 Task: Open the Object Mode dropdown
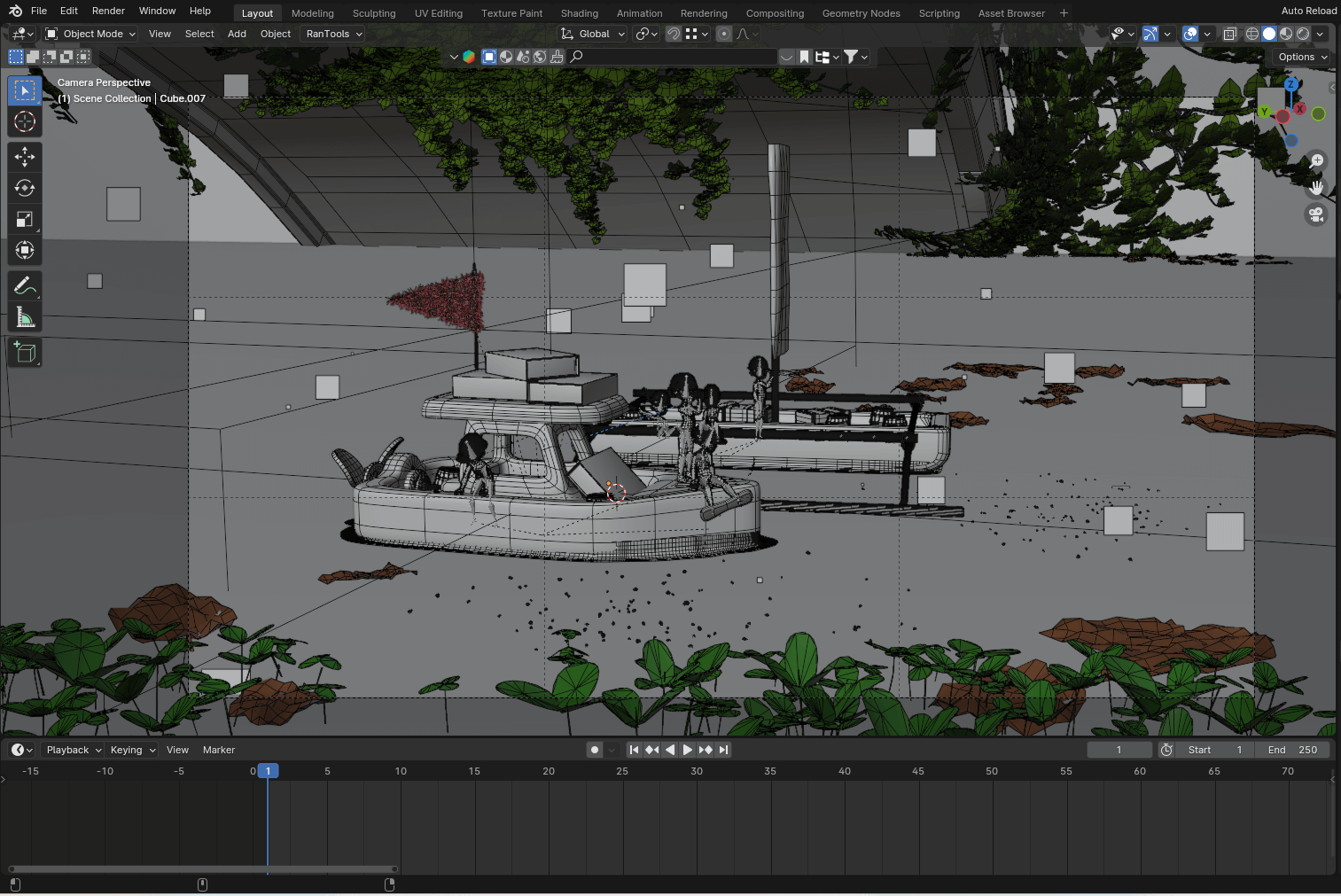(x=90, y=34)
